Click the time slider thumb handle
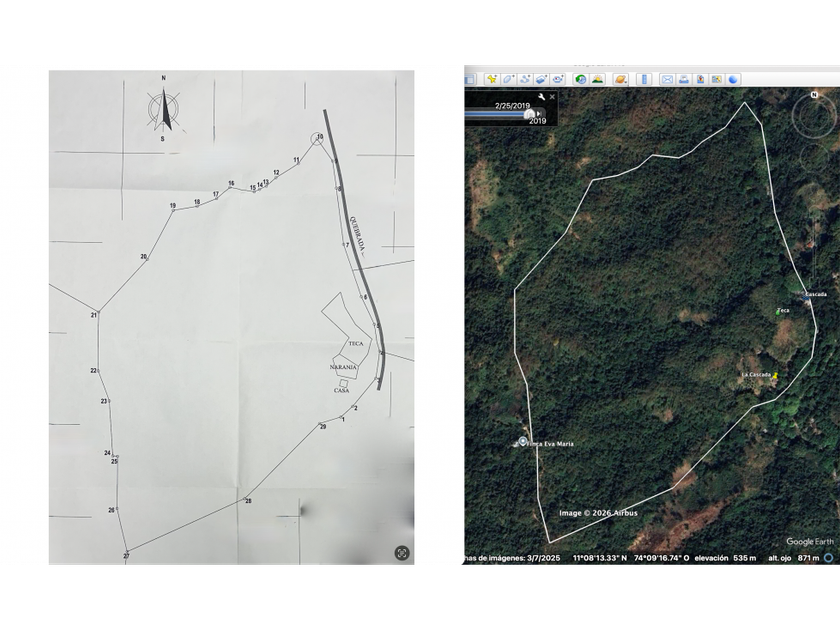The height and width of the screenshot is (630, 840). [530, 113]
